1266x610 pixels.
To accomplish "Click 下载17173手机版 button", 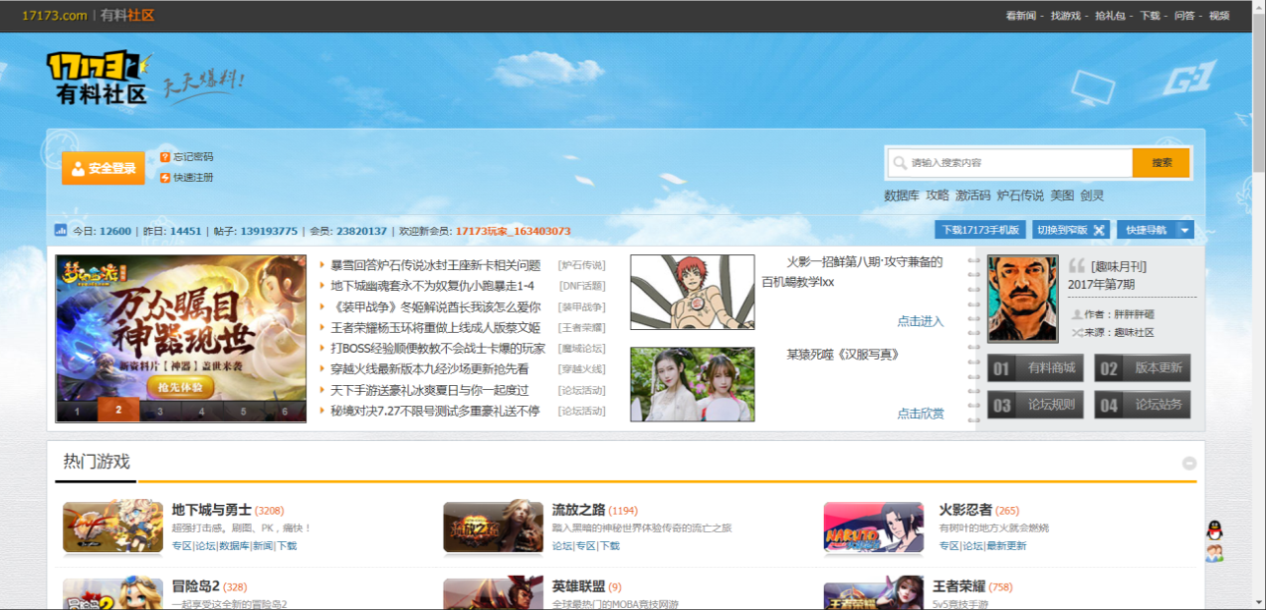I will (980, 230).
